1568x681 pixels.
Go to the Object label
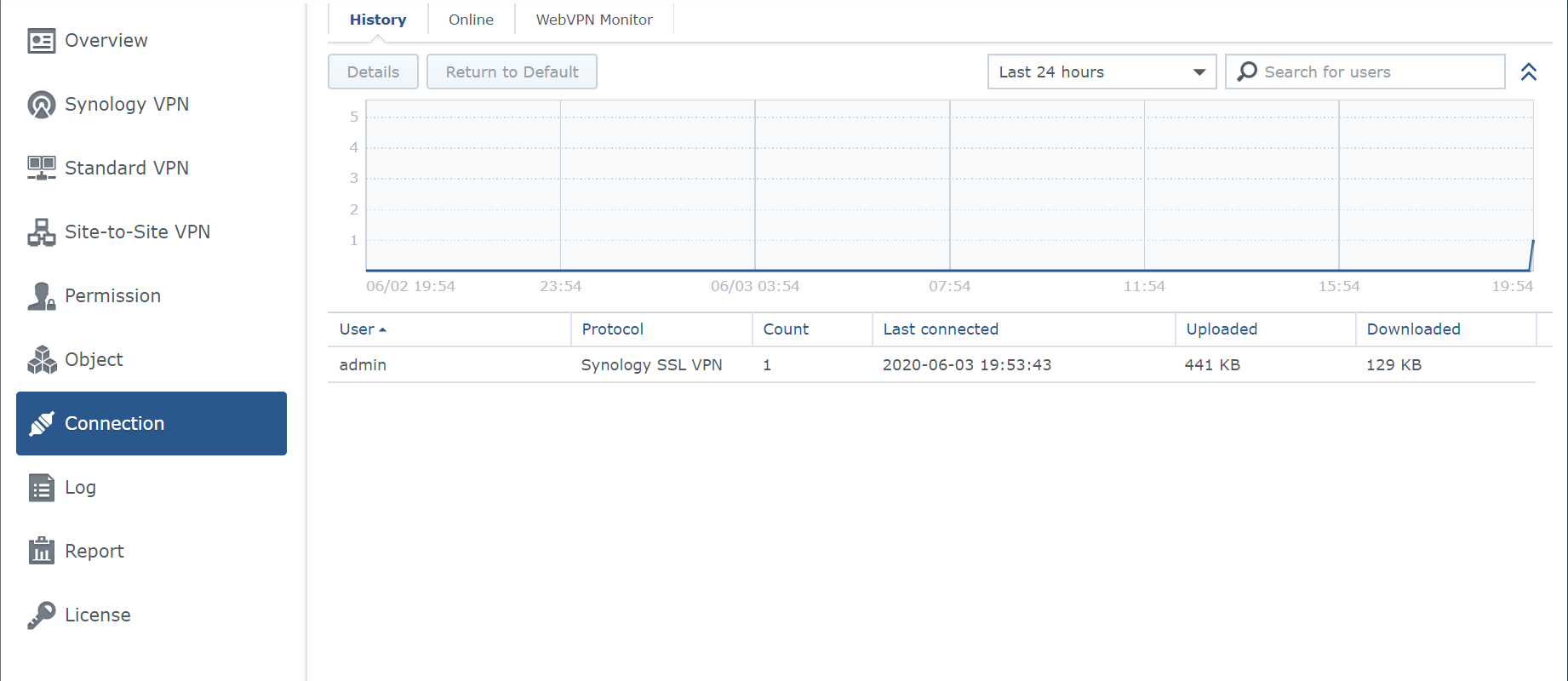pos(94,360)
